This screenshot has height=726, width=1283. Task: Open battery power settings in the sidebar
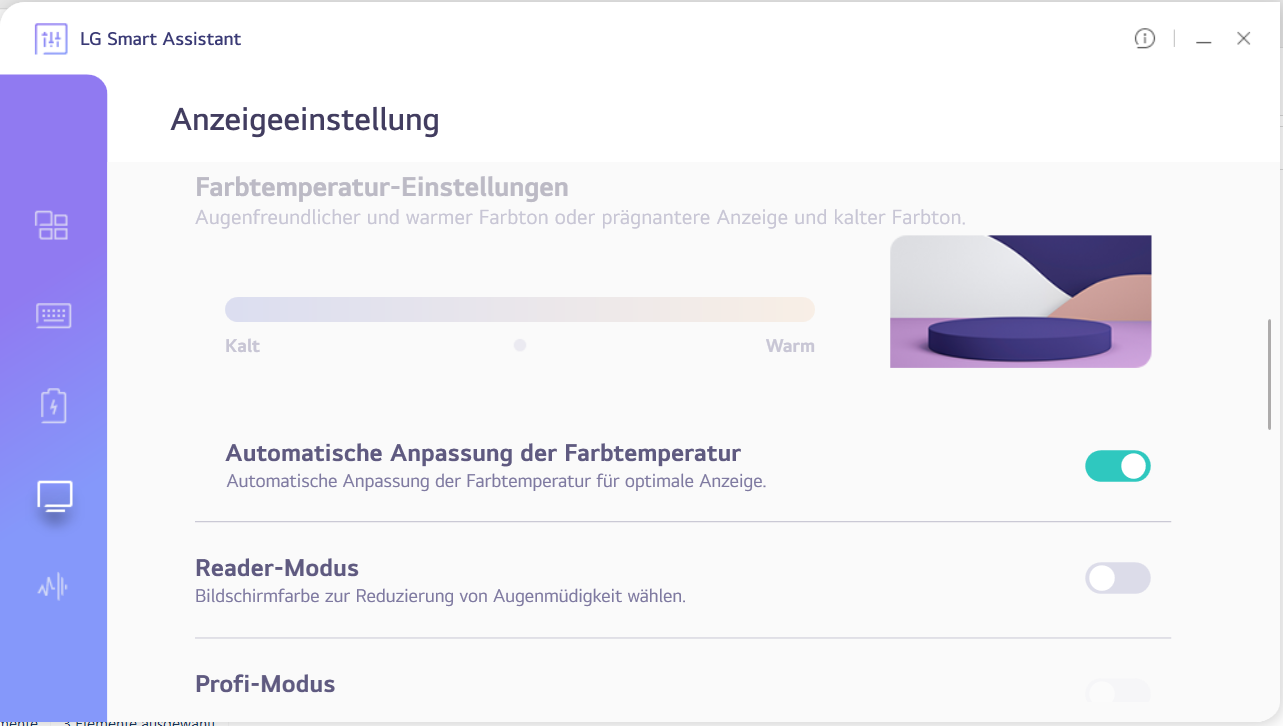53,406
